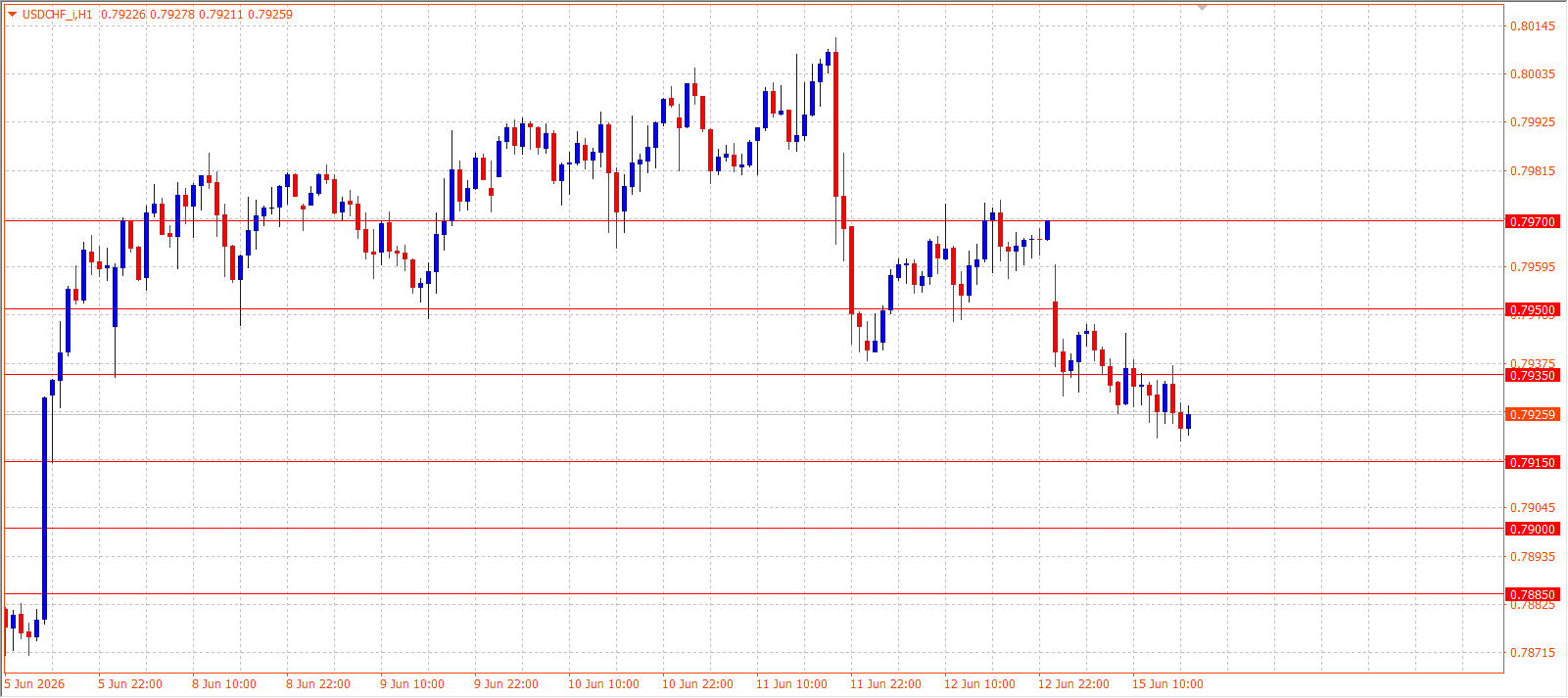
Task: Select the red 0.78850 level price tag
Action: pos(1532,595)
